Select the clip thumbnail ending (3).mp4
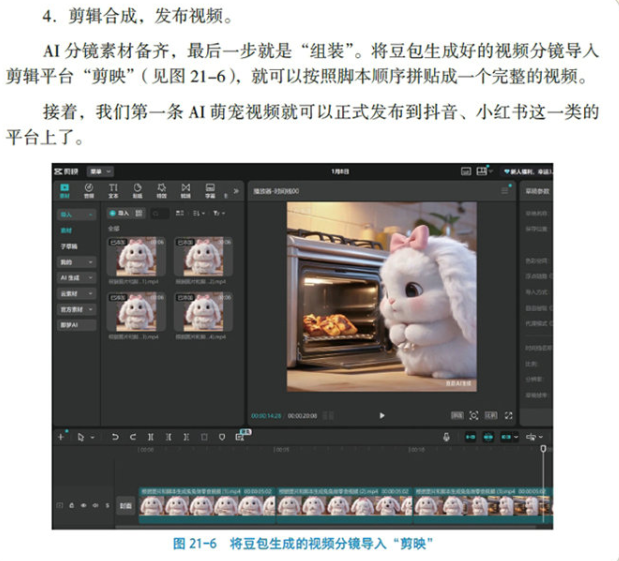 pos(136,311)
